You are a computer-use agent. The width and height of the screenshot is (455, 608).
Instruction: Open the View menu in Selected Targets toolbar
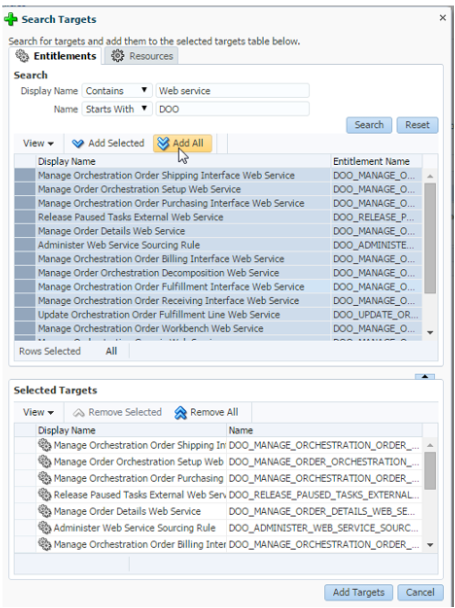(38, 412)
